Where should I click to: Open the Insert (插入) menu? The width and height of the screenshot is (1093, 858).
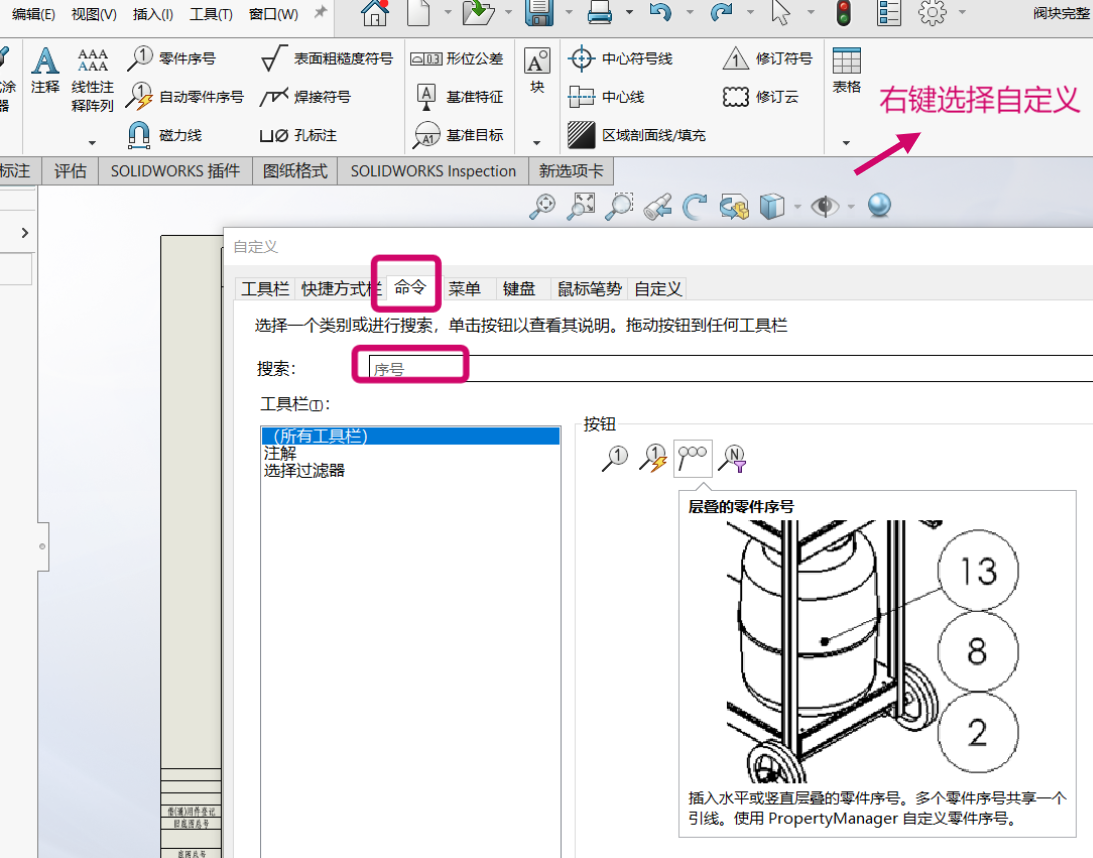(x=153, y=14)
